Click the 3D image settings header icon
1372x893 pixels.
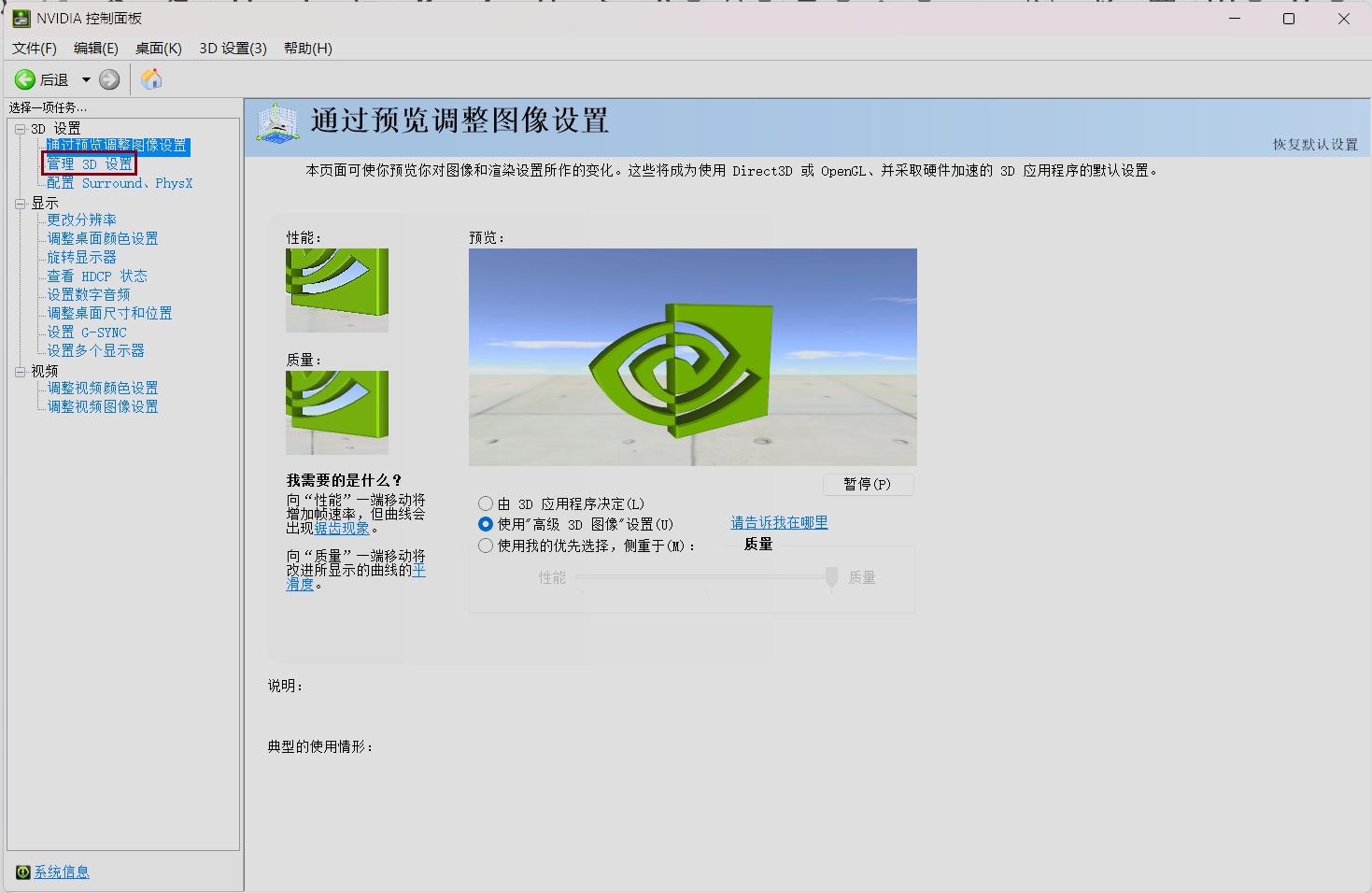277,124
